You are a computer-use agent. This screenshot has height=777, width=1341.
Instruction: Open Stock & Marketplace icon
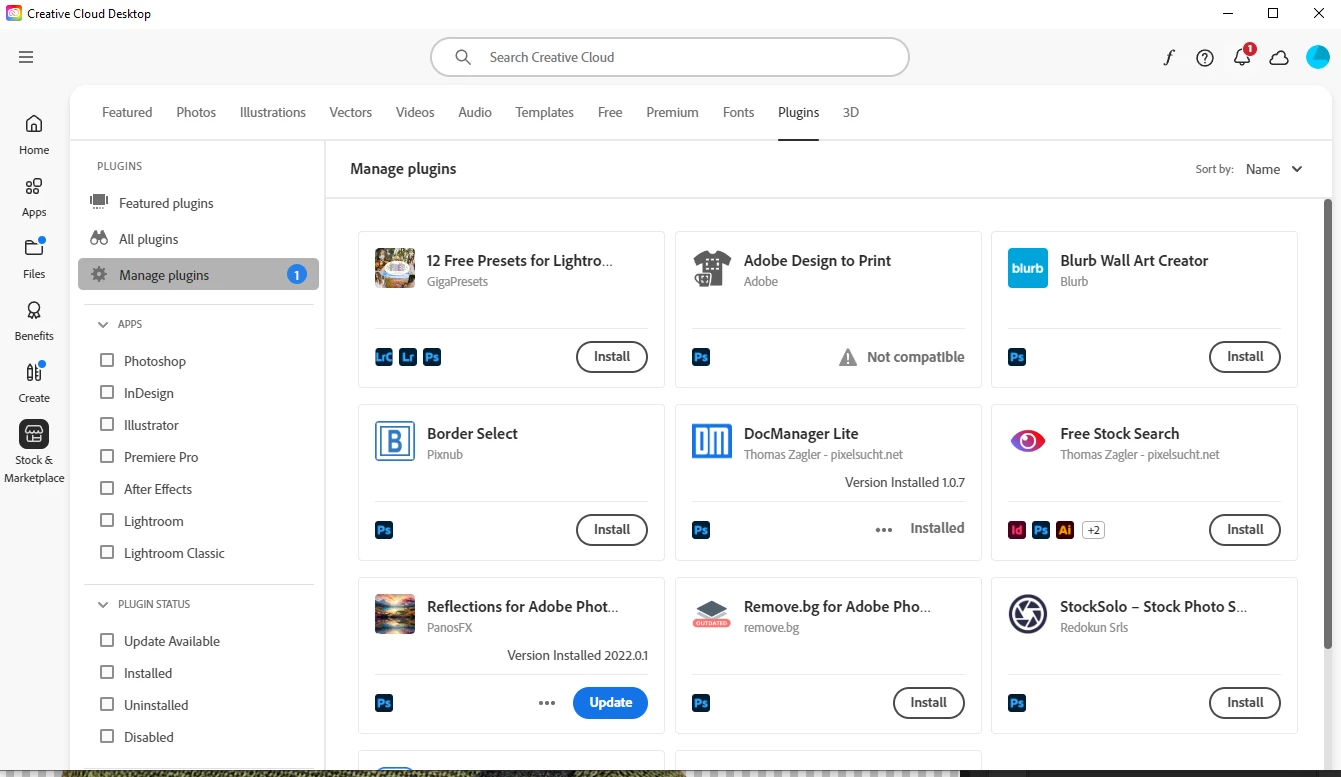(x=34, y=434)
